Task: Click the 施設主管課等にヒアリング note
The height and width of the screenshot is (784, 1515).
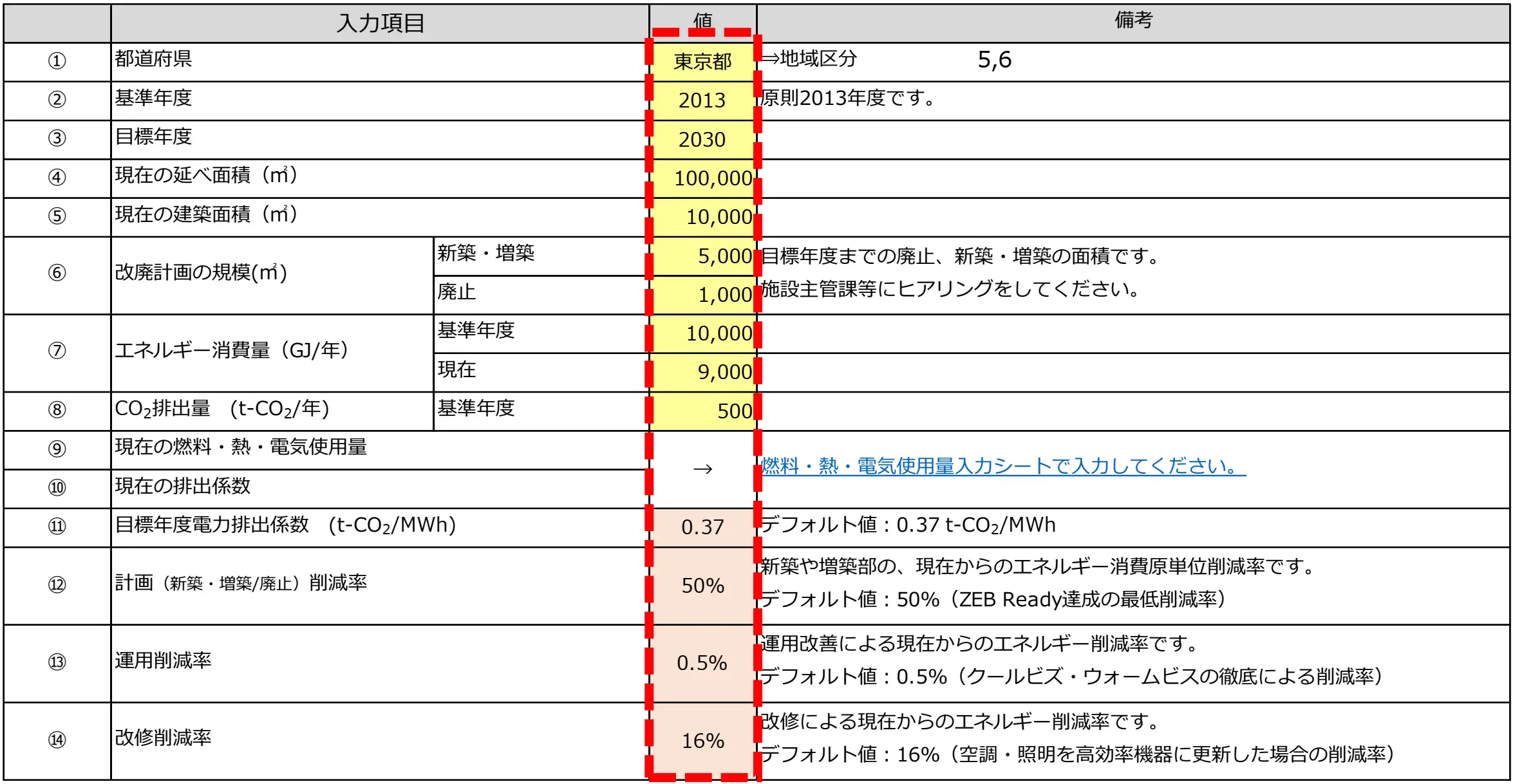Action: coord(950,288)
